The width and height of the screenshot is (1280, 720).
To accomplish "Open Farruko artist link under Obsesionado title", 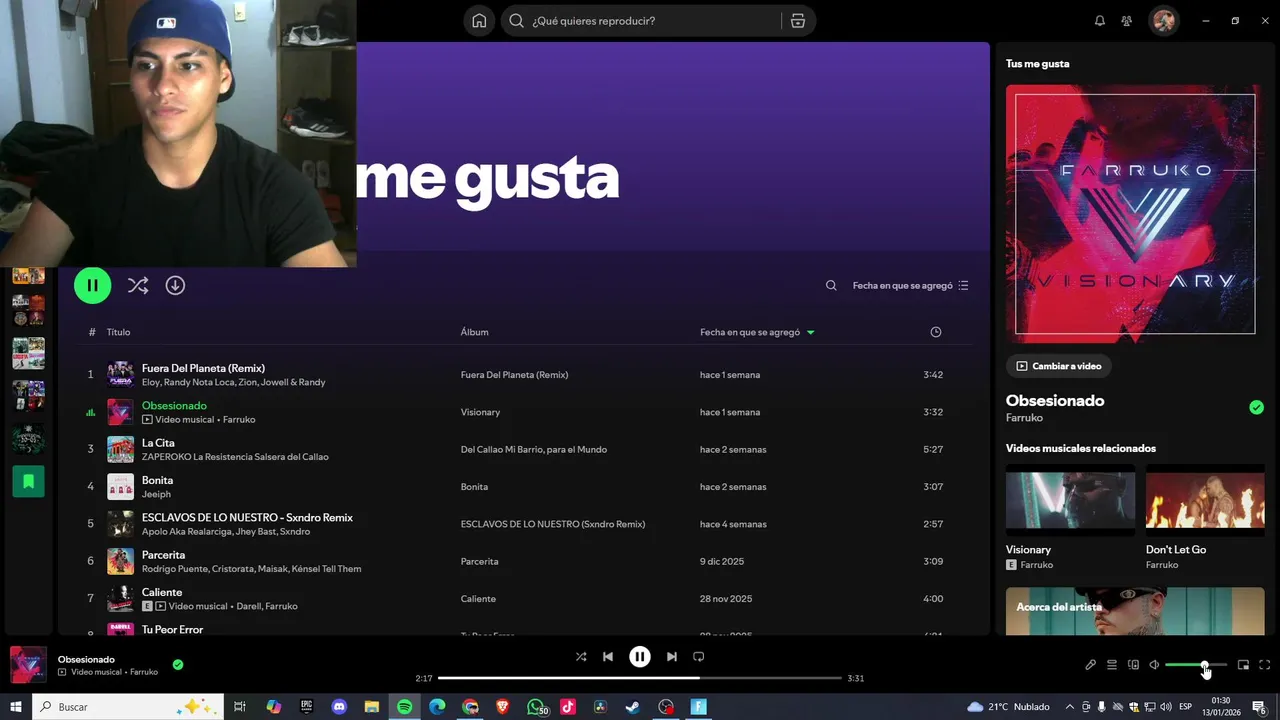I will coord(1024,418).
